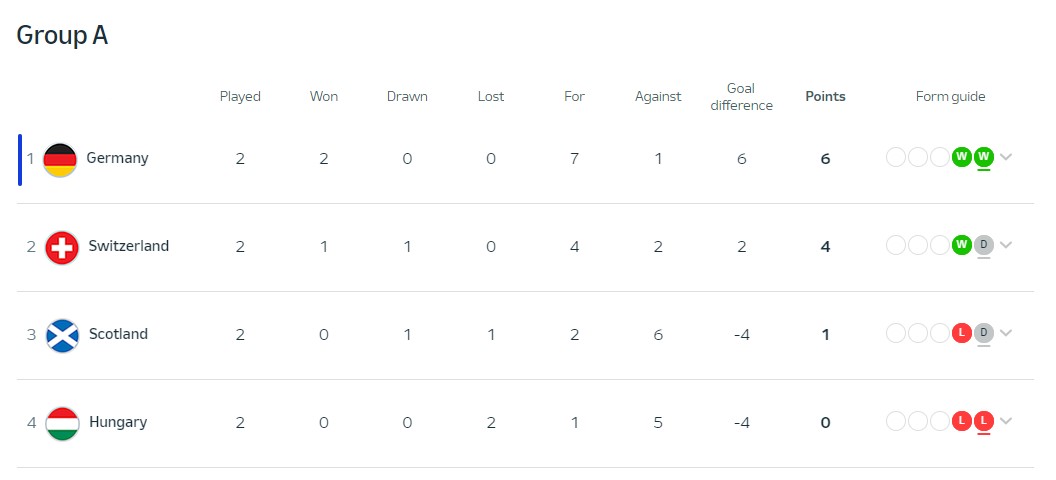Sort table by Points column header

click(x=826, y=96)
